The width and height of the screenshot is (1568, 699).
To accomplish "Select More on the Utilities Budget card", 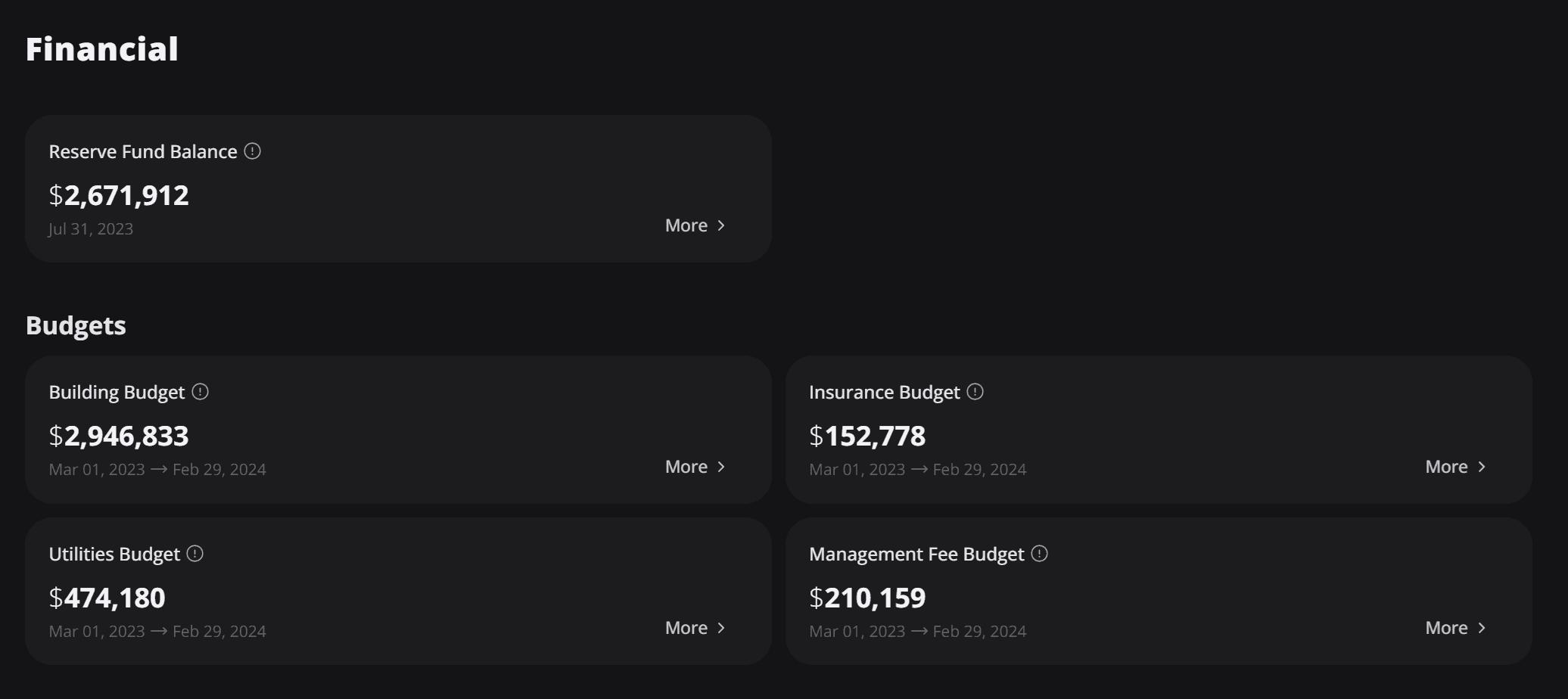I will pyautogui.click(x=695, y=628).
